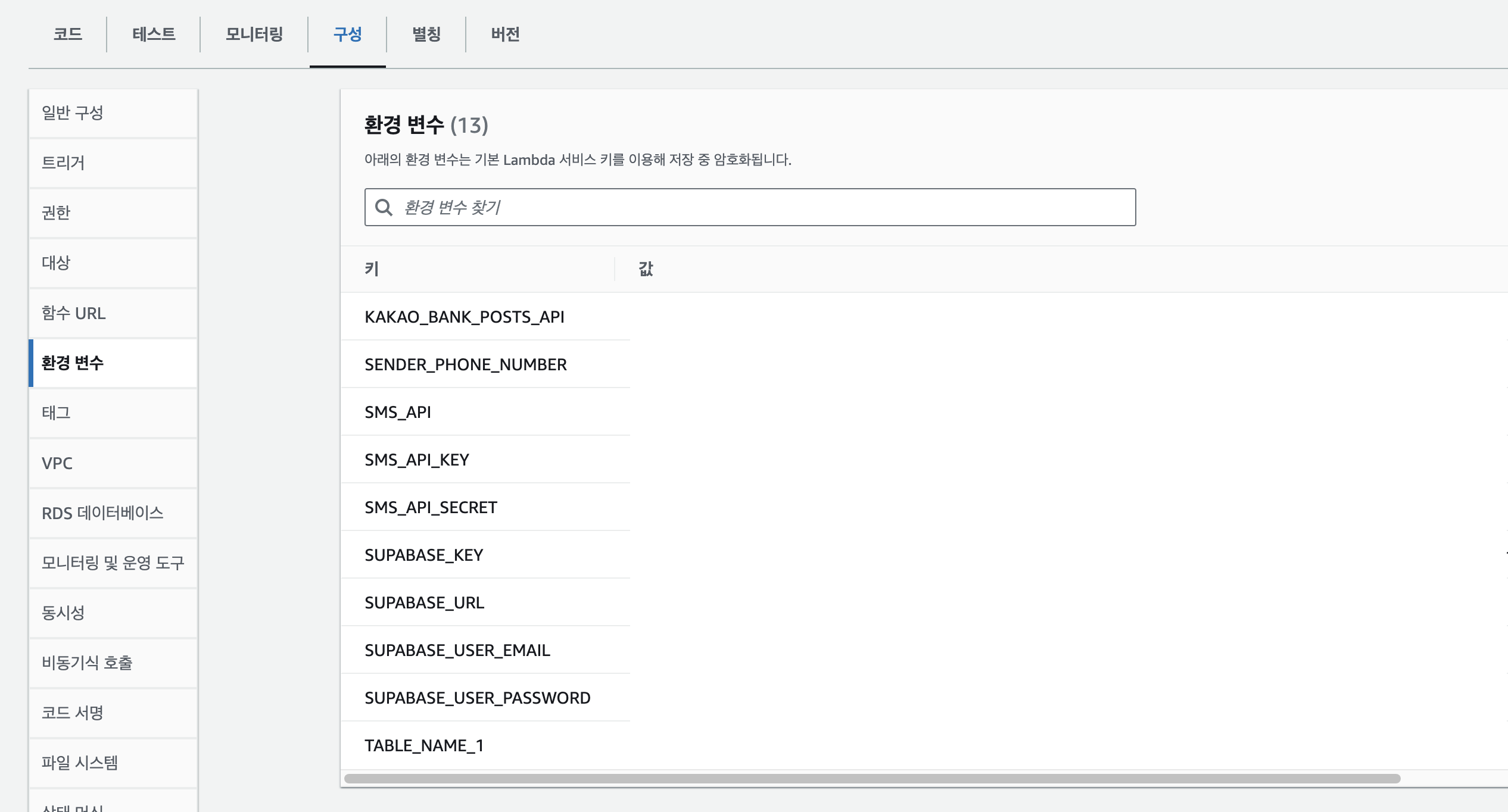
Task: Click the search magnifier icon
Action: [x=384, y=207]
